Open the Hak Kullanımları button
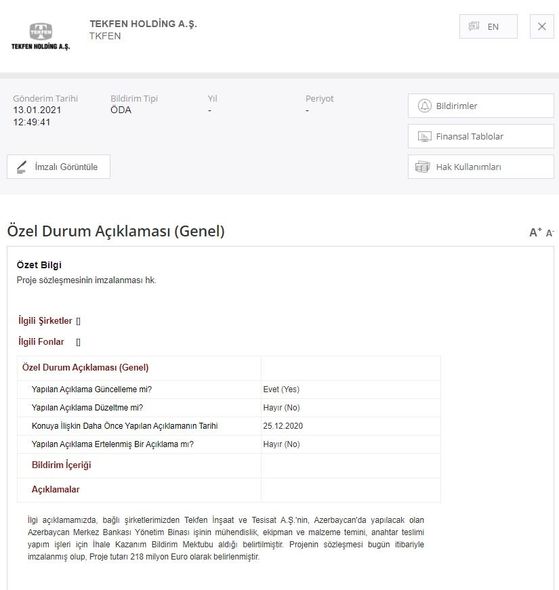 (x=481, y=167)
